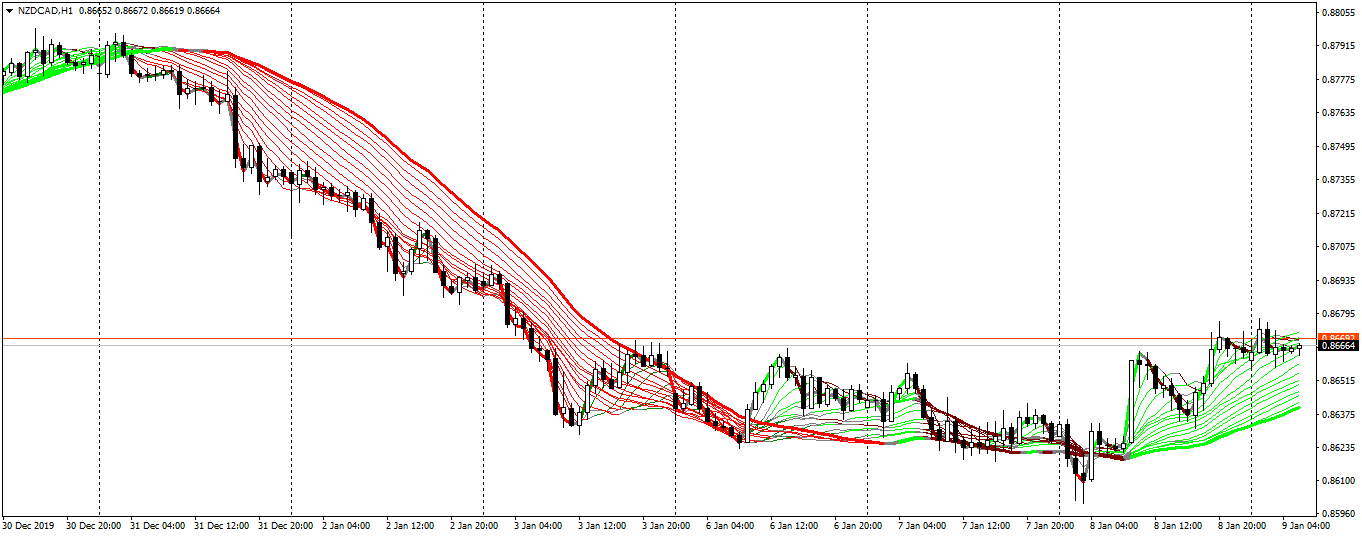This screenshot has width=1362, height=537.
Task: Click the 7 Jan 12:00 time label
Action: [987, 524]
